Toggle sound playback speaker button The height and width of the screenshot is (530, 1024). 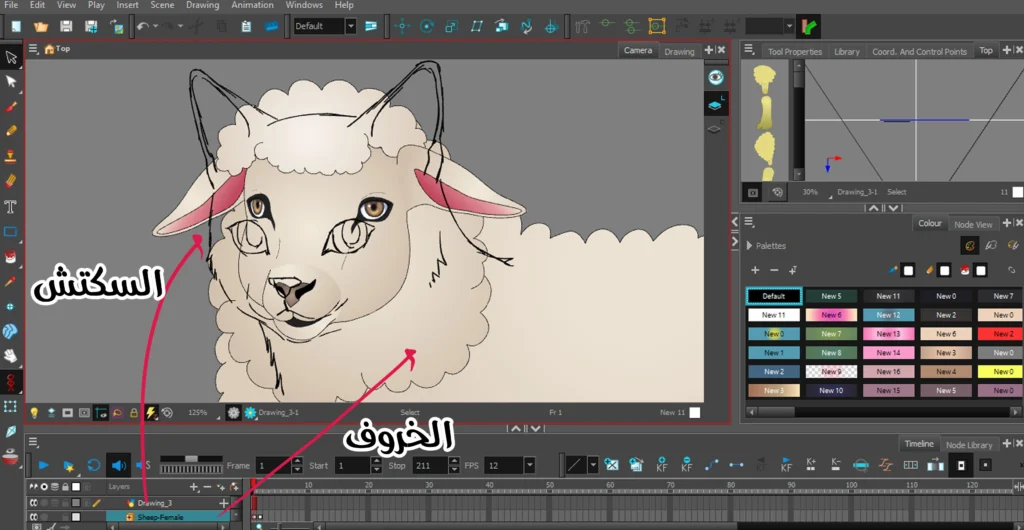click(118, 465)
